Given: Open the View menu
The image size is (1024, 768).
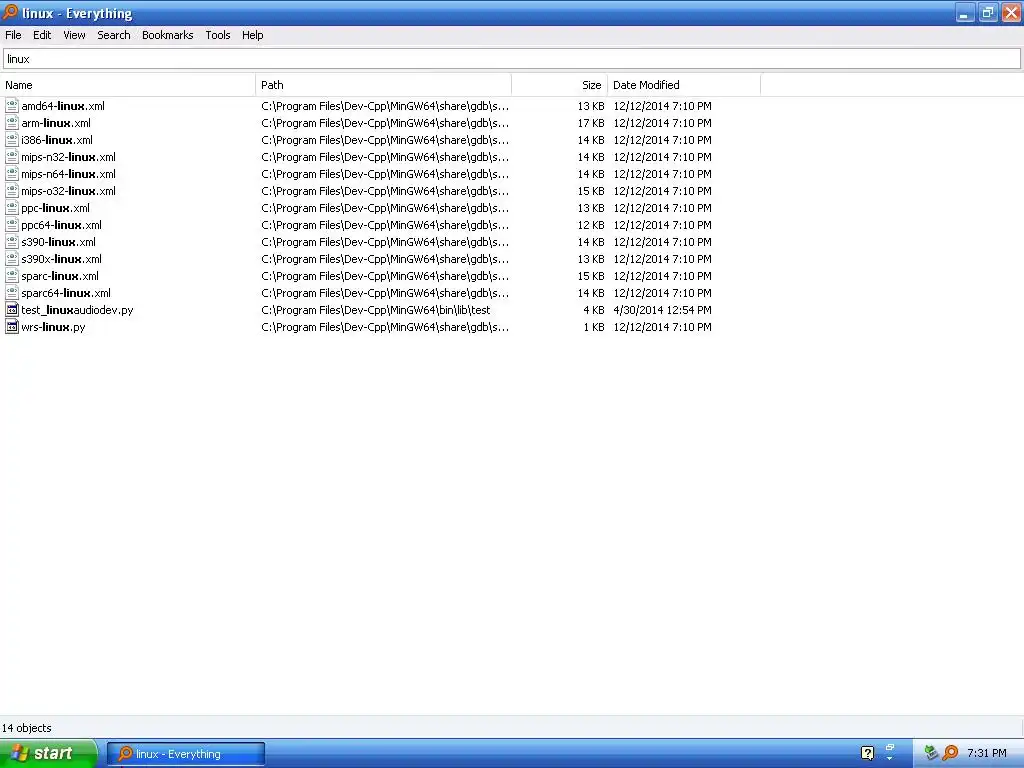Looking at the screenshot, I should click(74, 35).
